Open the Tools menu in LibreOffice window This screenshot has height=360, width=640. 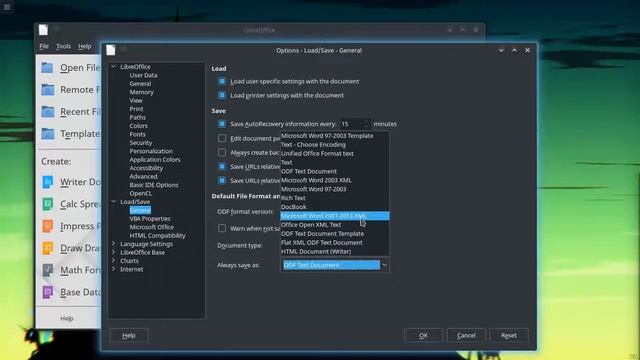63,46
